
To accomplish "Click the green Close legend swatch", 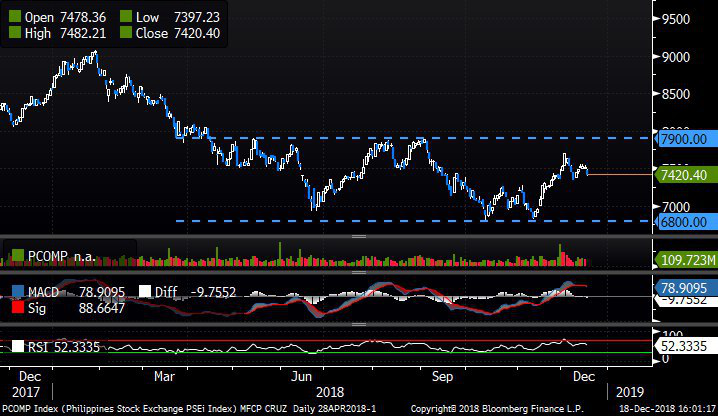I will tap(126, 34).
